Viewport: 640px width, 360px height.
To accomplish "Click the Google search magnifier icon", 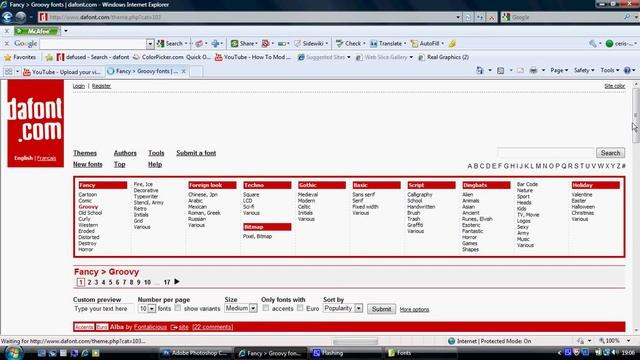I will 627,17.
